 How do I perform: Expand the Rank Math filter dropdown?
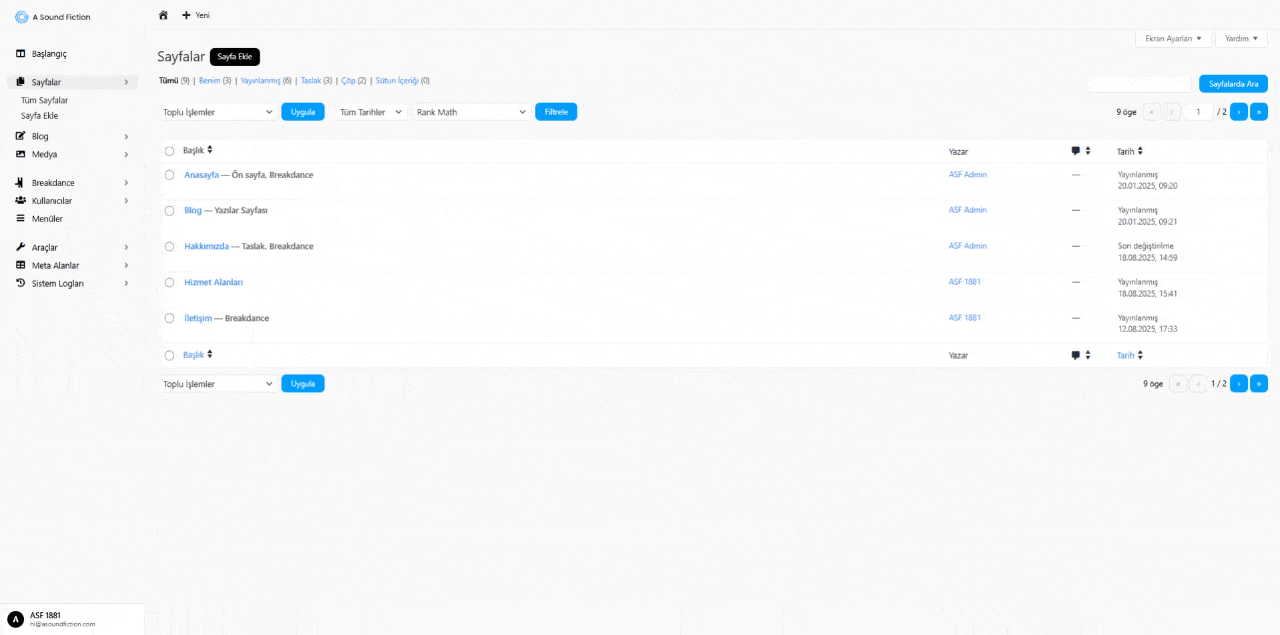[470, 112]
